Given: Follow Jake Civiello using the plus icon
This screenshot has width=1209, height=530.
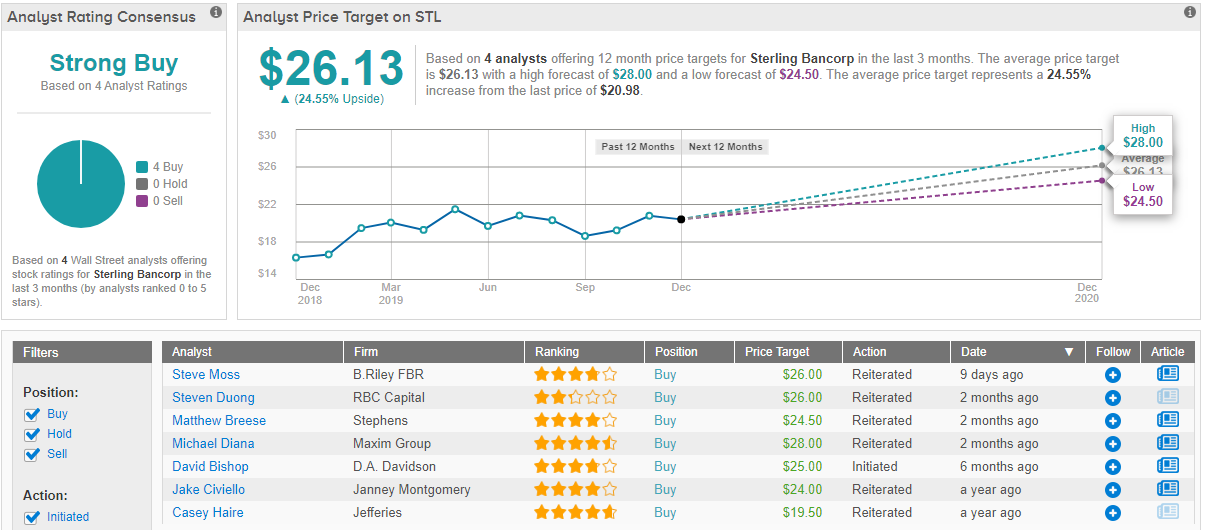Looking at the screenshot, I should 1112,489.
